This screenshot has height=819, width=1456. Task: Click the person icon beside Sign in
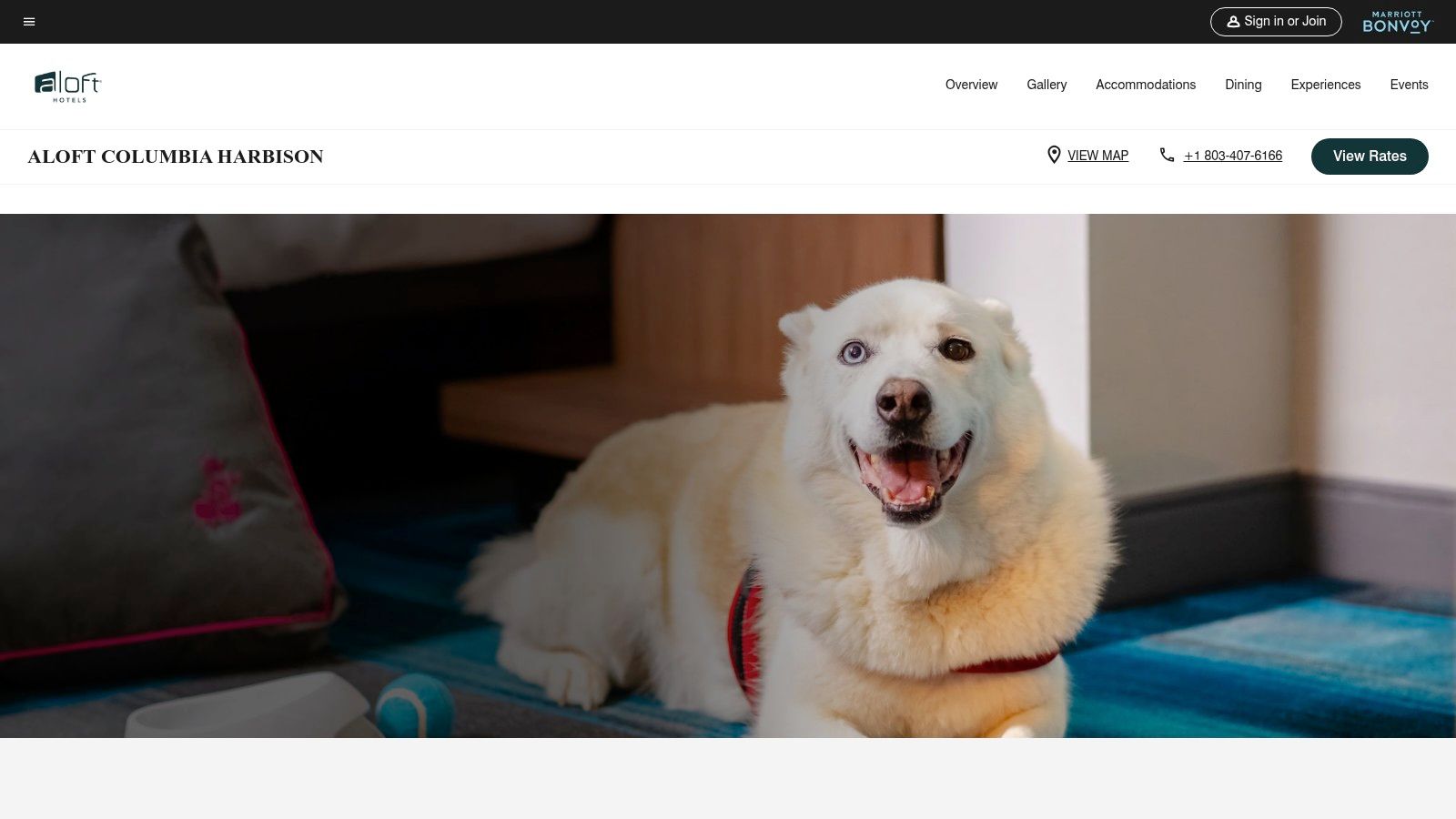coord(1233,22)
